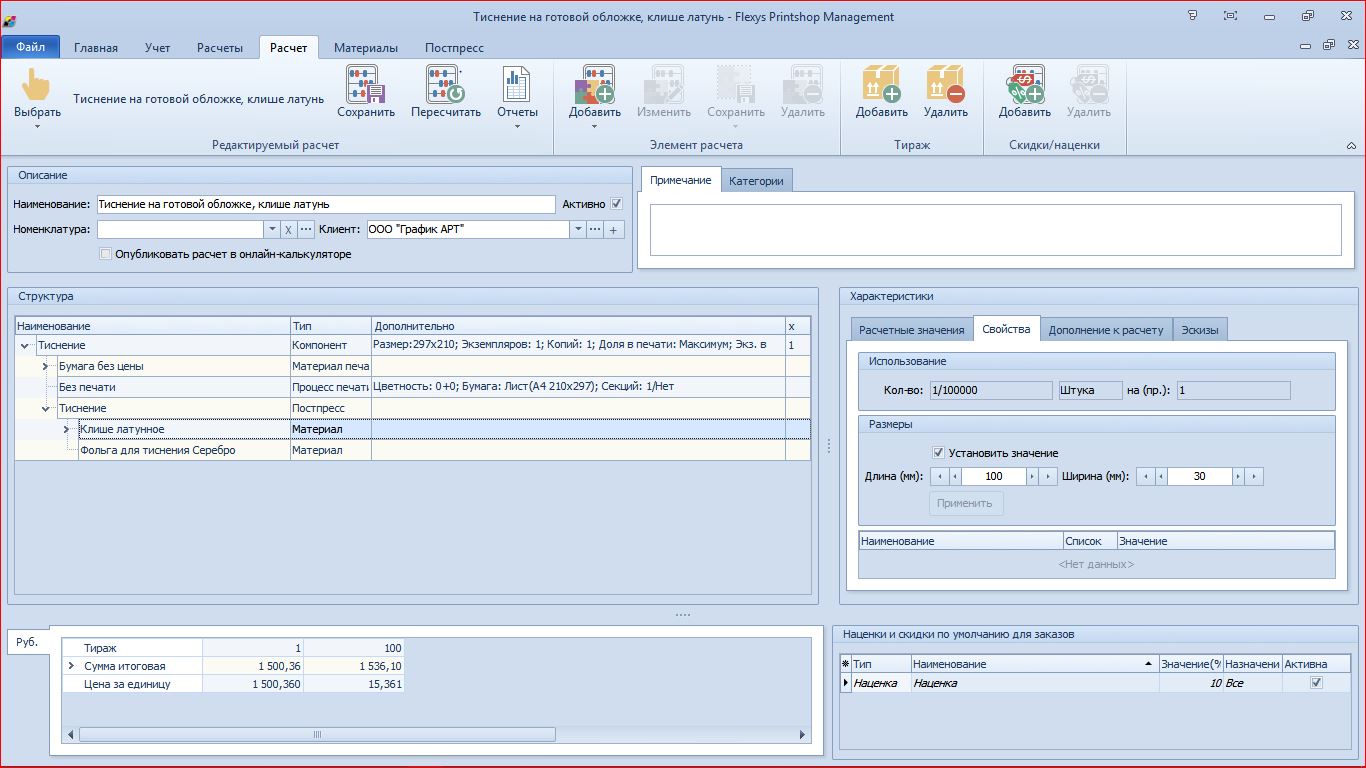The width and height of the screenshot is (1366, 768).
Task: Expand the Клише латунное tree row
Action: [x=66, y=429]
